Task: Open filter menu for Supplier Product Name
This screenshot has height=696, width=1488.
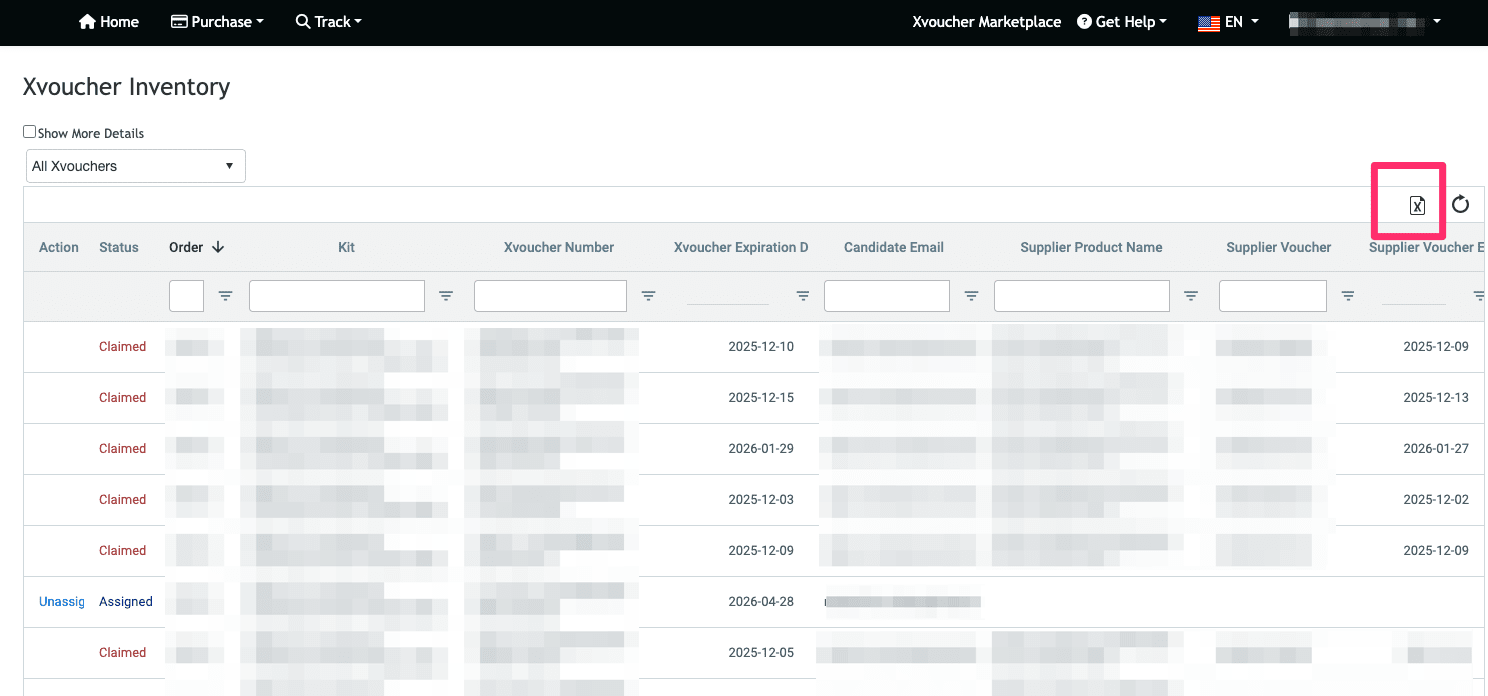Action: click(x=1191, y=296)
